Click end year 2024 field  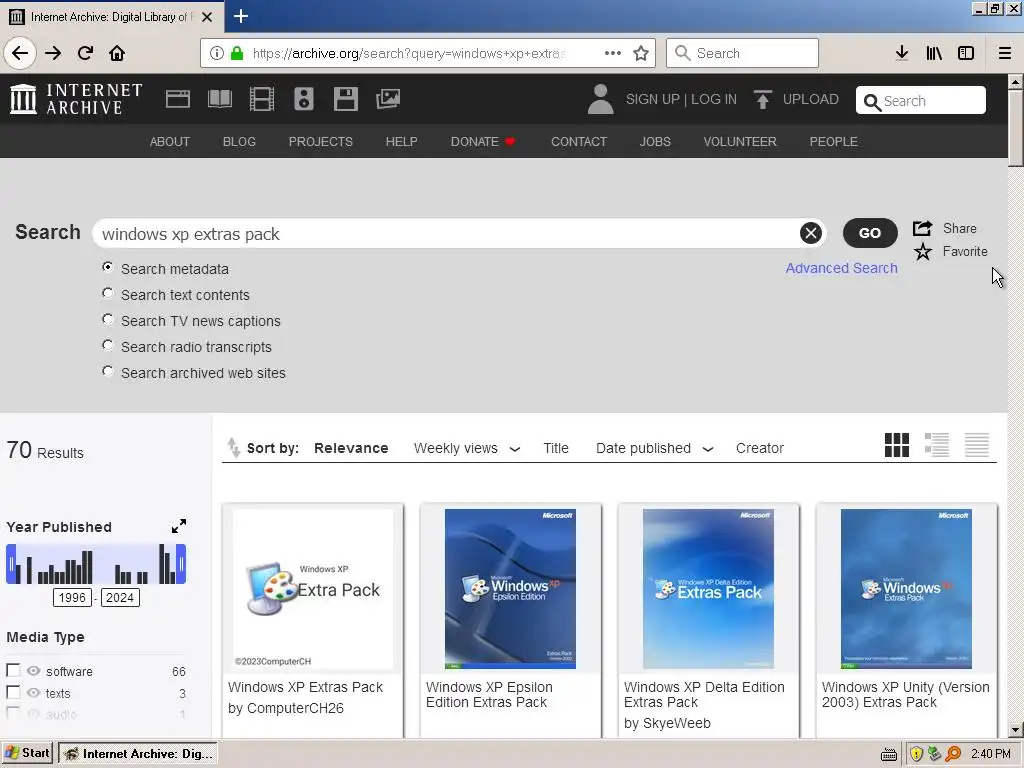point(120,598)
